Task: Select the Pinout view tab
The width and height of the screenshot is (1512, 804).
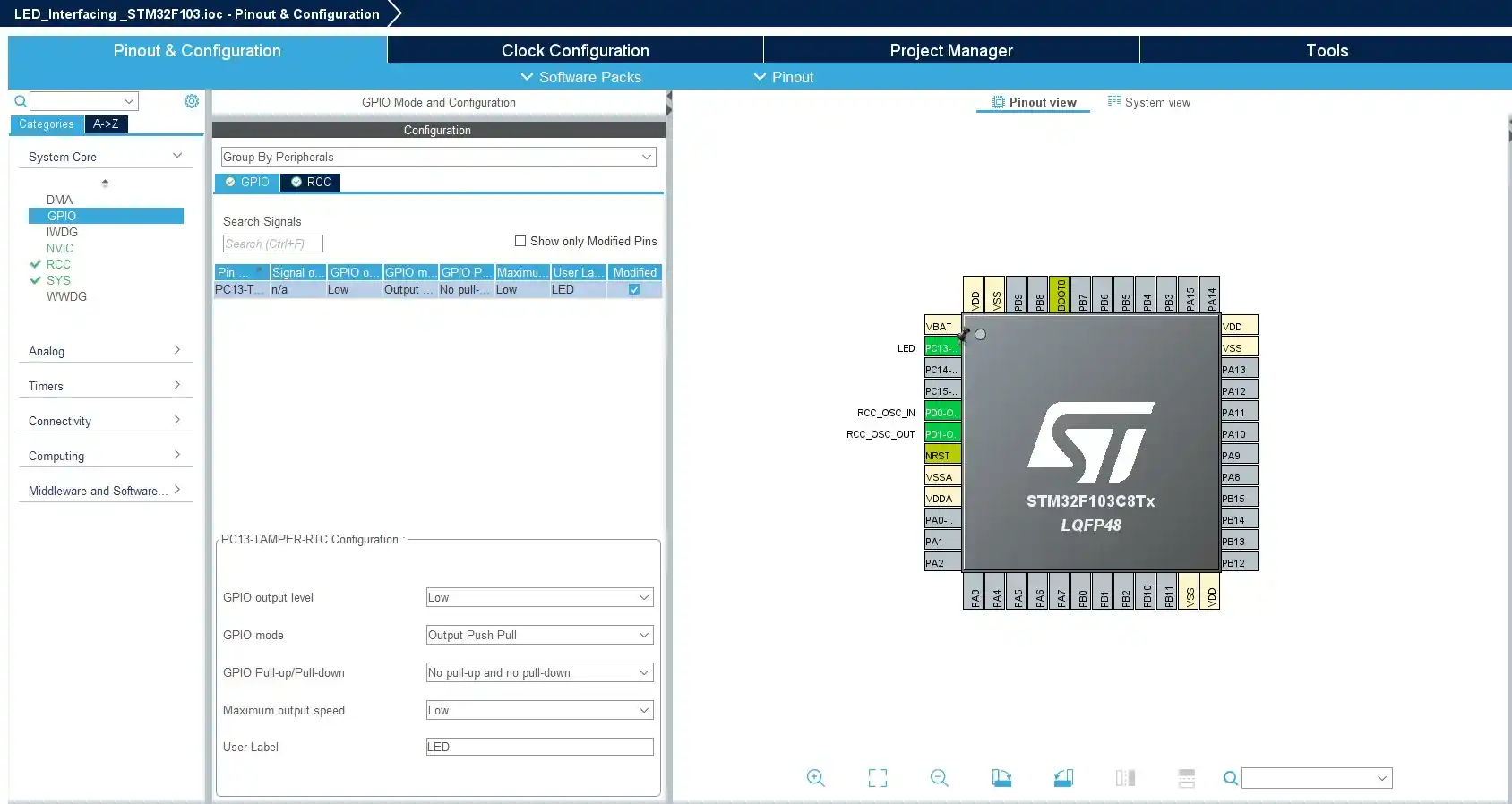Action: click(x=1034, y=102)
